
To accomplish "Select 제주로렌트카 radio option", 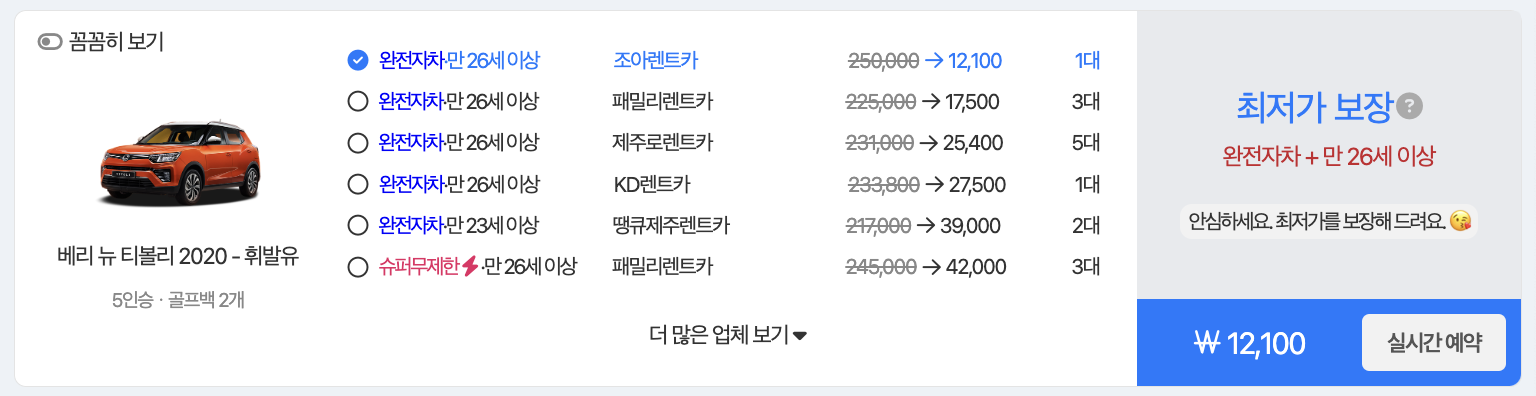I will pyautogui.click(x=358, y=143).
